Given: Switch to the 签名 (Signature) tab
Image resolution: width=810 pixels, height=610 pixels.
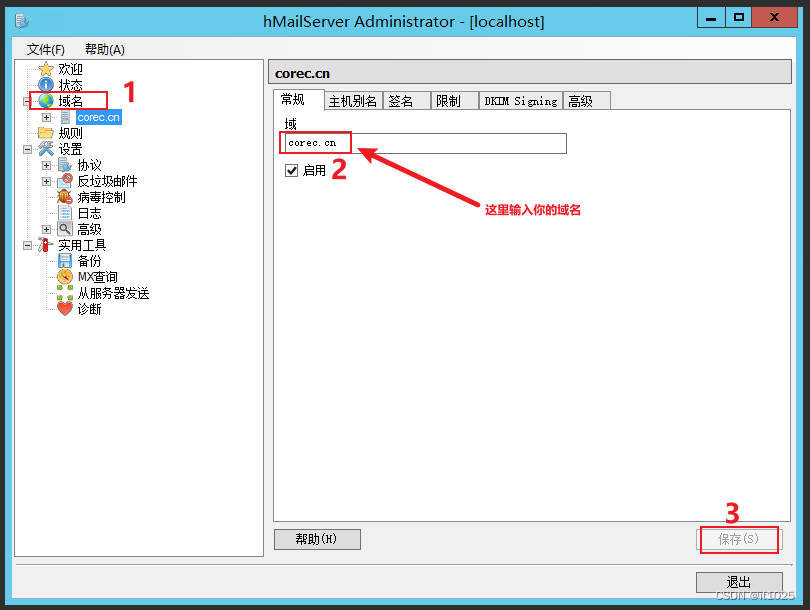Looking at the screenshot, I should coord(407,101).
